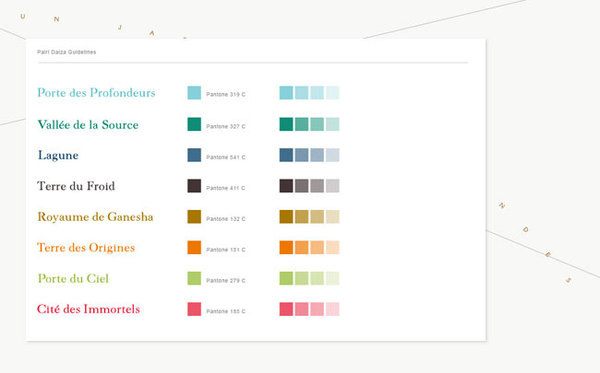Viewport: 600px width, 373px height.
Task: Choose the medium-dark tint in Lagune tint scale
Action: click(x=302, y=155)
